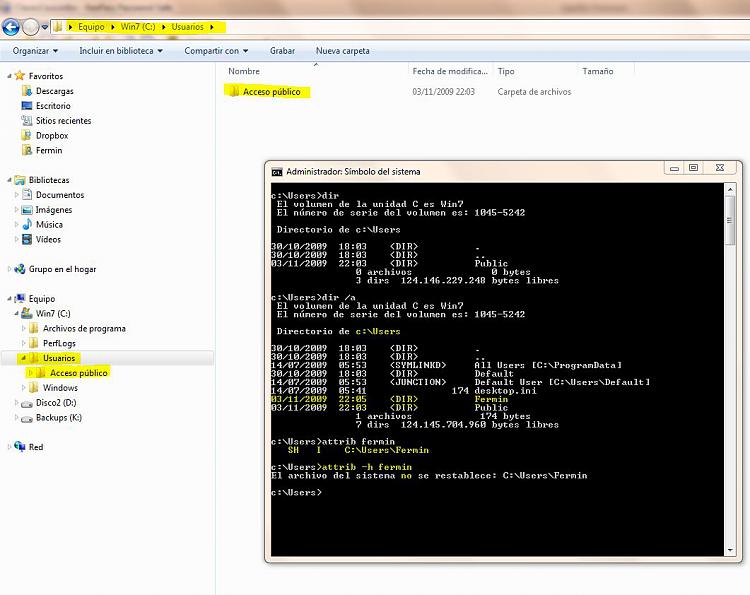Image resolution: width=750 pixels, height=595 pixels.
Task: Minimize the Símbolo del sistema window
Action: pyautogui.click(x=674, y=168)
